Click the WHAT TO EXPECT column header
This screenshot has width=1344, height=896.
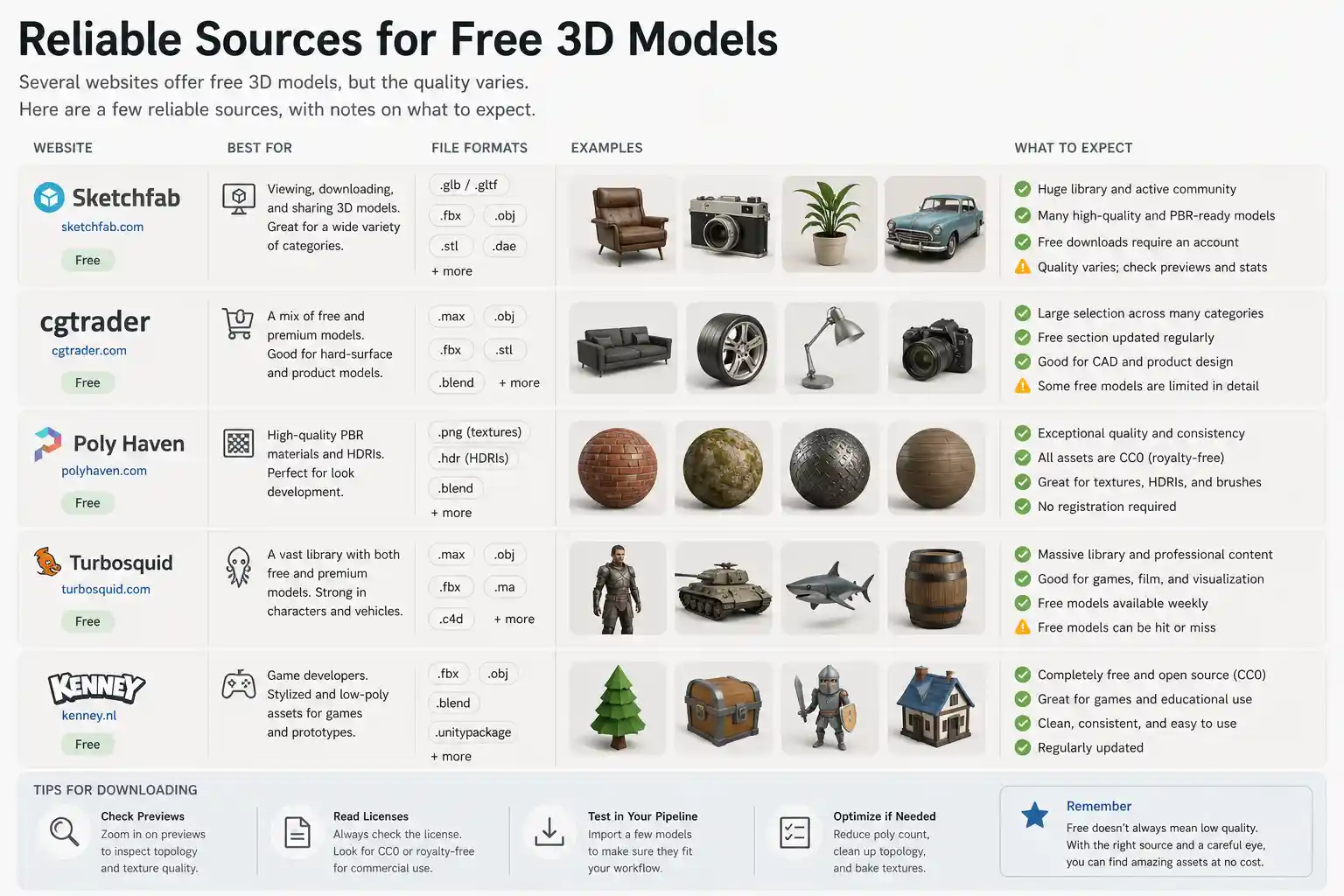(x=1074, y=148)
